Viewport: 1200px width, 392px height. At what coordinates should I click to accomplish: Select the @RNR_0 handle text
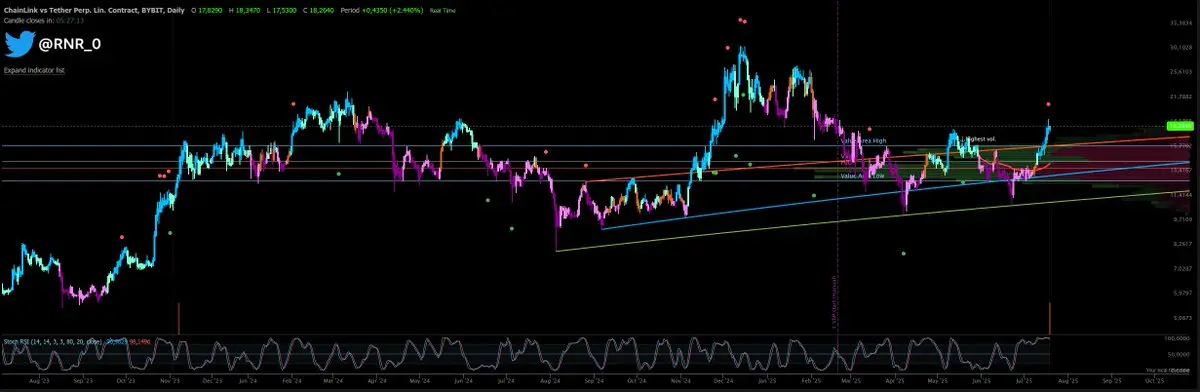pyautogui.click(x=70, y=45)
